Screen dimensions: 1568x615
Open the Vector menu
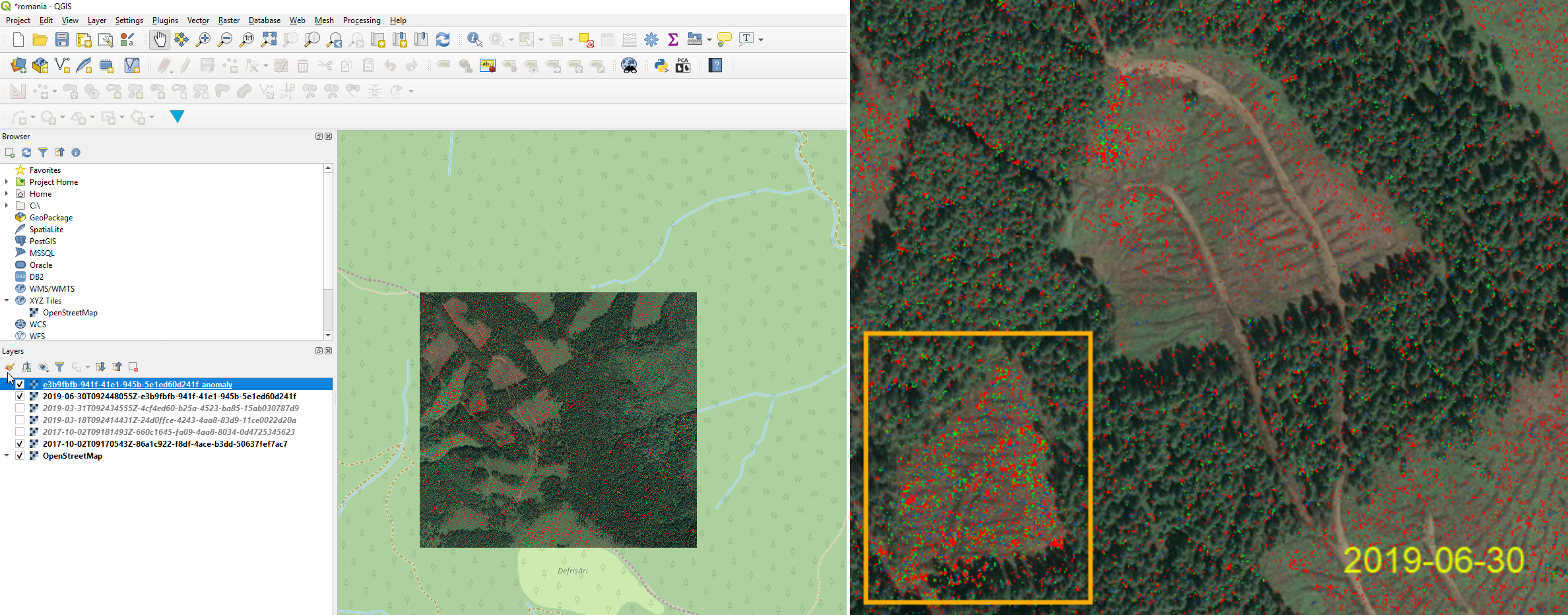[x=198, y=20]
